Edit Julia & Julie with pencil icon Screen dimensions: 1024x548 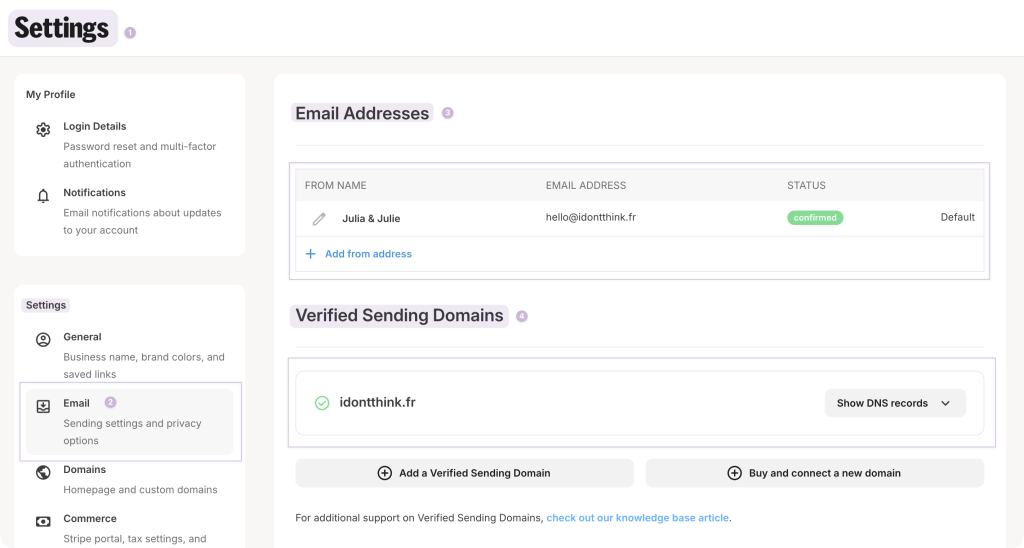click(x=319, y=218)
